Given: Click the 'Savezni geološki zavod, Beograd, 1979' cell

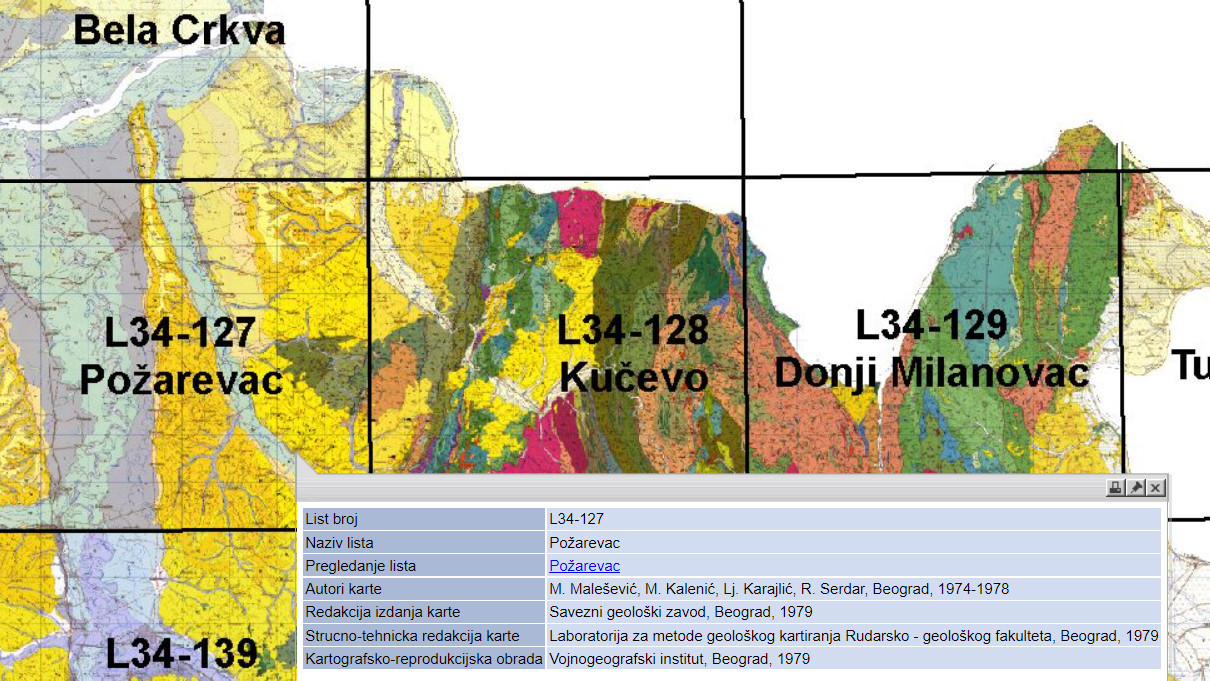Looking at the screenshot, I should [x=854, y=612].
